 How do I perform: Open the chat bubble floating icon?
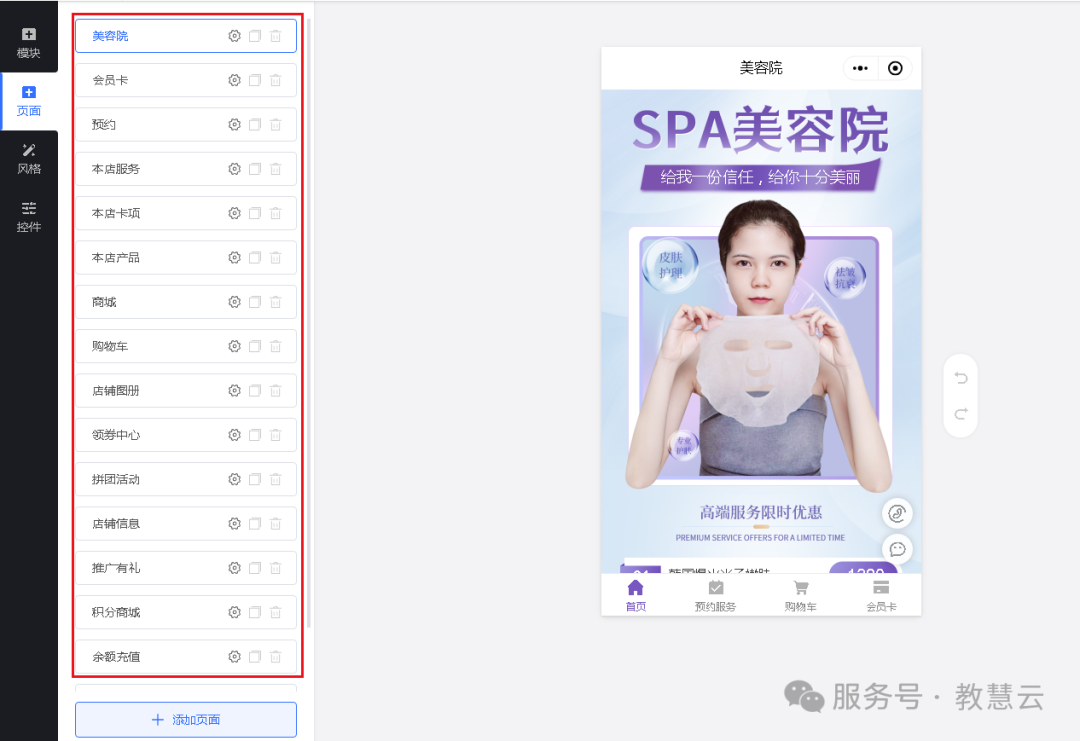click(x=897, y=549)
